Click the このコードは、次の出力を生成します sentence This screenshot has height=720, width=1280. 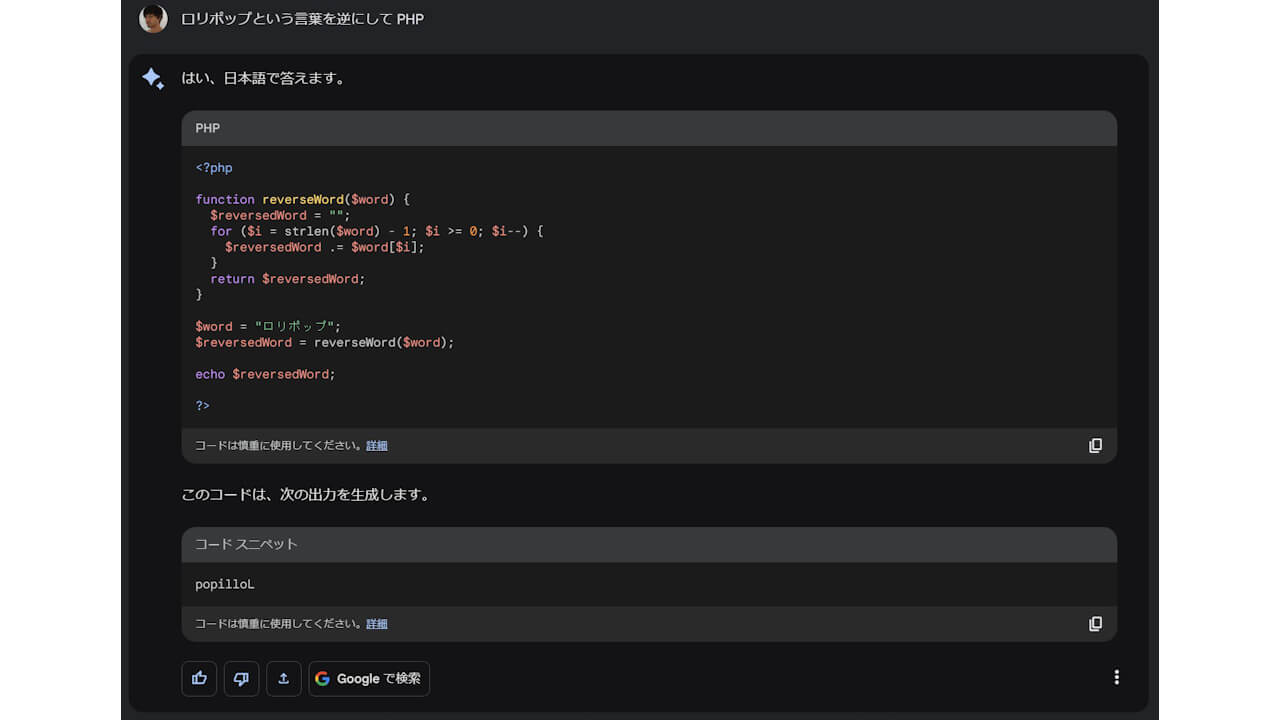[305, 494]
